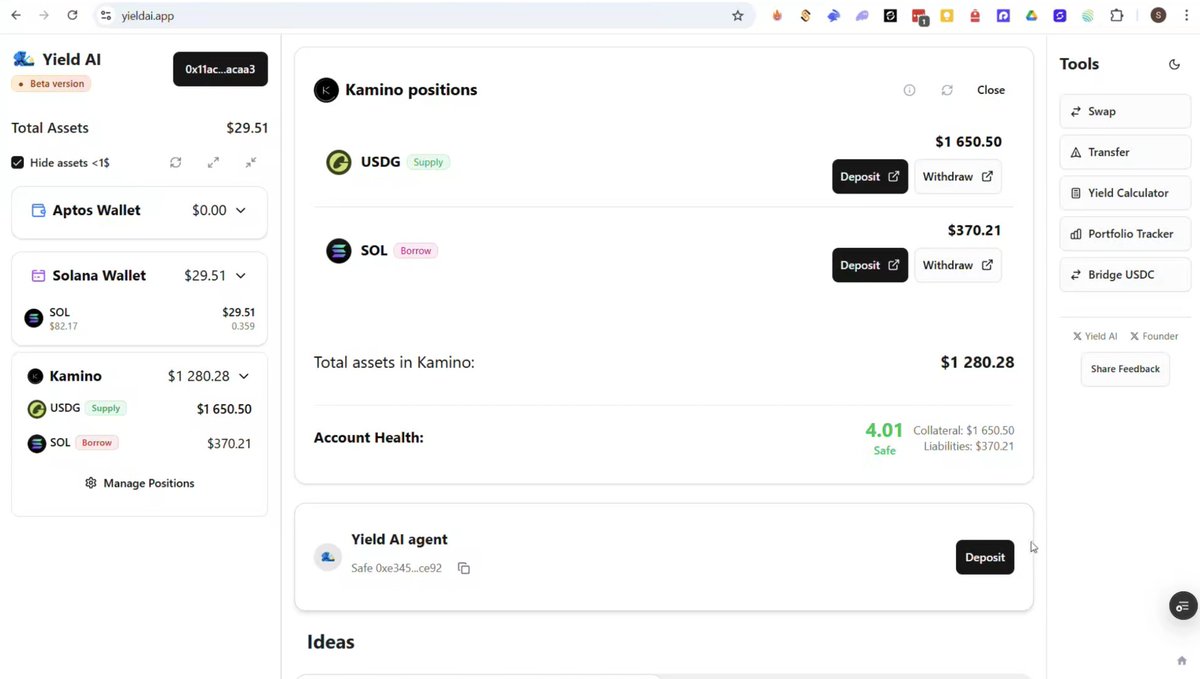1200x679 pixels.
Task: Open the Founder X link
Action: [x=1154, y=337]
